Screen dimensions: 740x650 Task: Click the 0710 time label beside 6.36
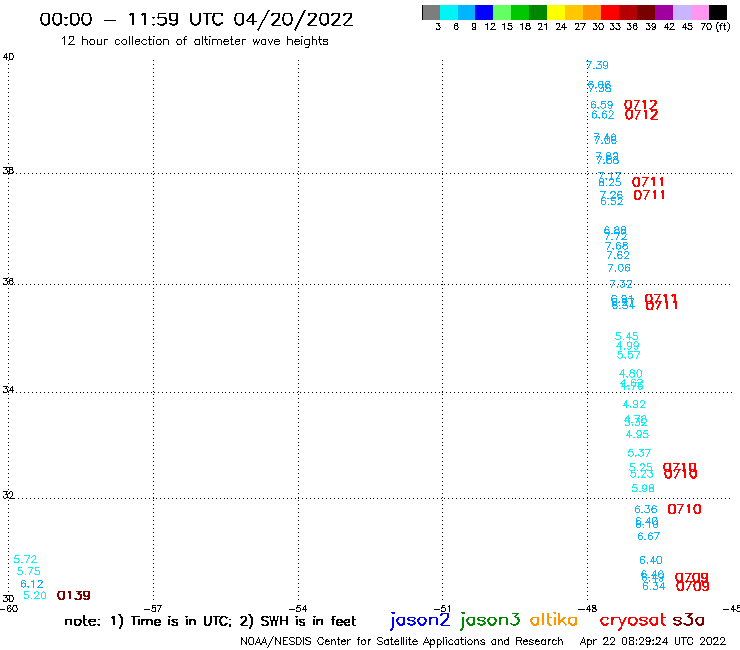pos(684,509)
